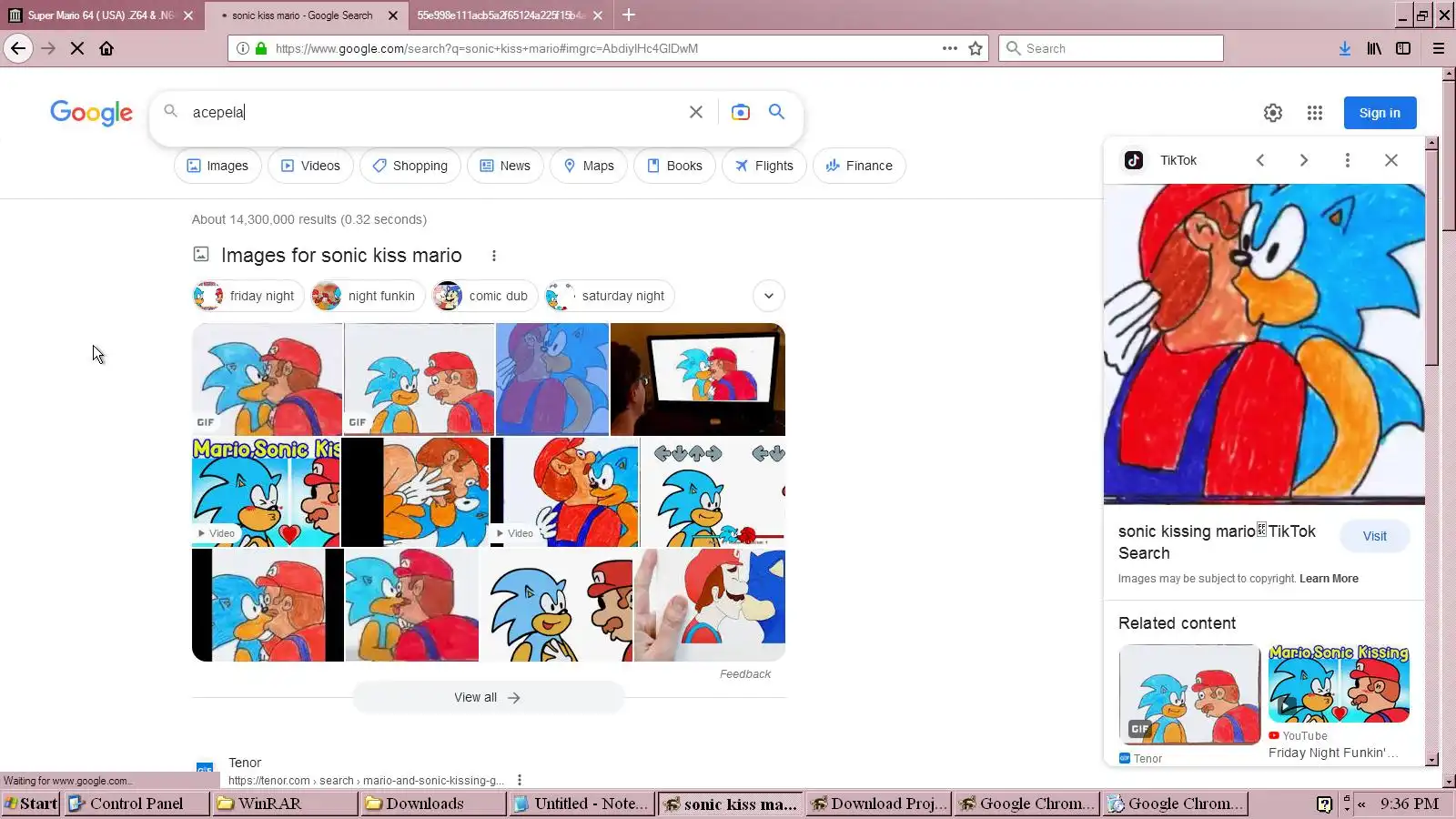The image size is (1456, 819).
Task: Click the browser address bar URL
Action: pos(487,48)
